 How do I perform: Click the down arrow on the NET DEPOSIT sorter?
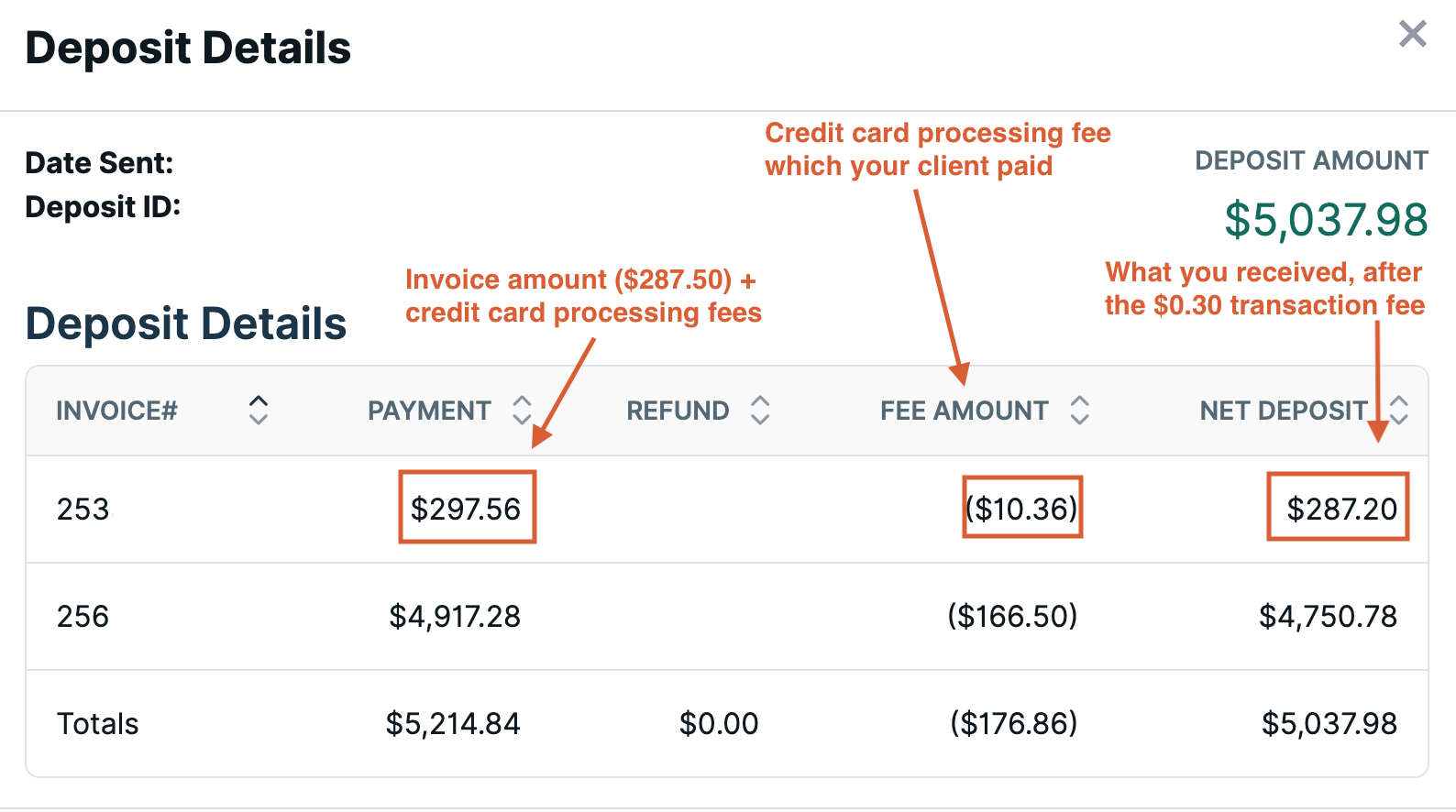click(x=1399, y=420)
